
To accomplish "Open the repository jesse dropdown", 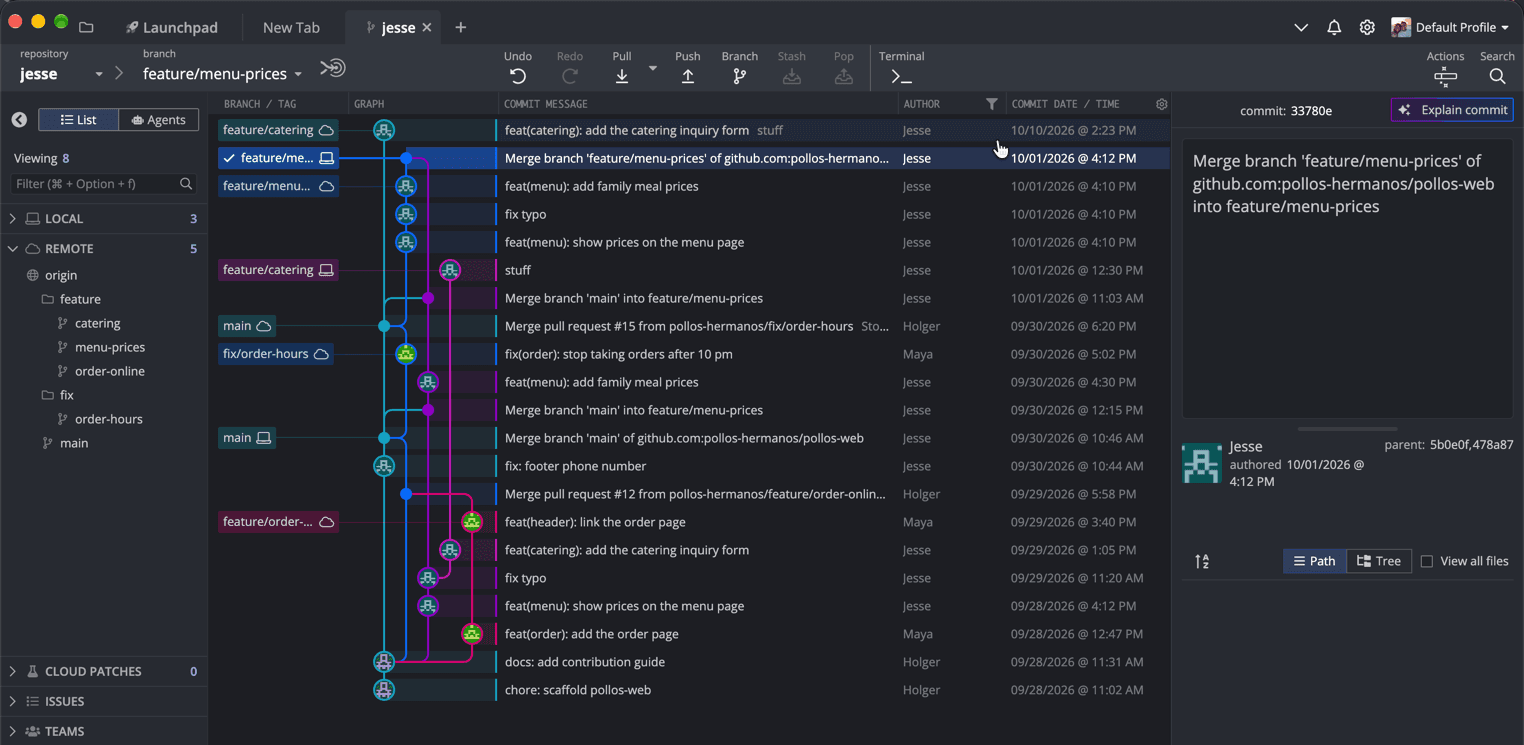I will tap(62, 74).
